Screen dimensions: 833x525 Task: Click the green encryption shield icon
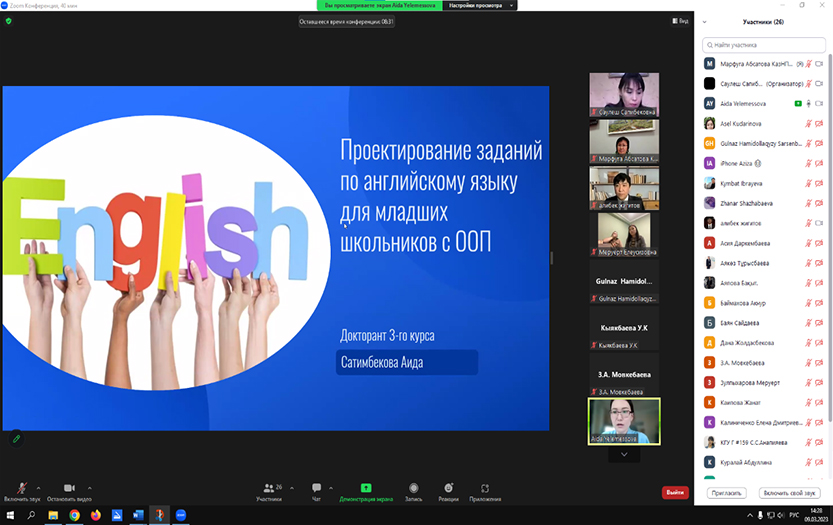(9, 20)
